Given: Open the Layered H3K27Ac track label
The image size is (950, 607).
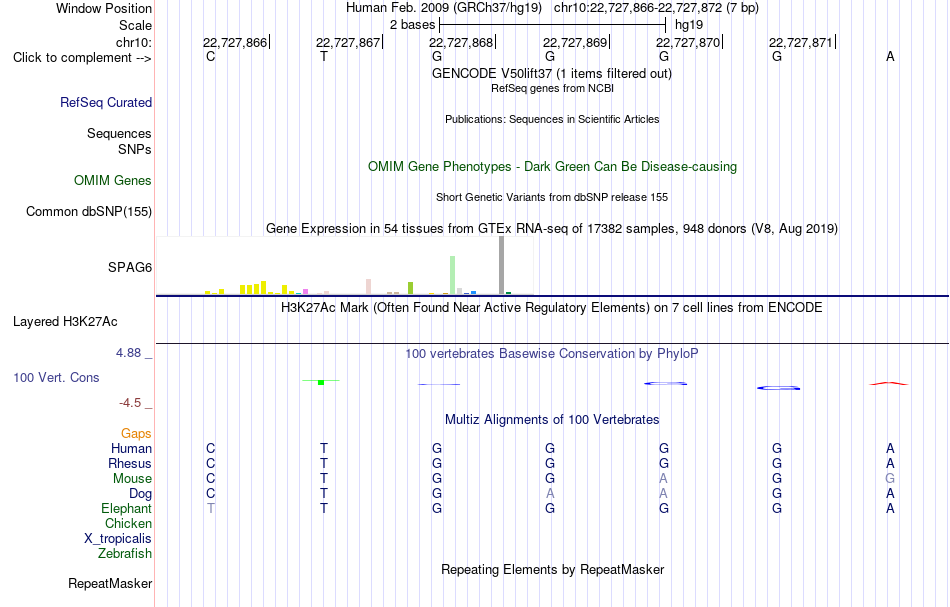Looking at the screenshot, I should click(x=65, y=322).
